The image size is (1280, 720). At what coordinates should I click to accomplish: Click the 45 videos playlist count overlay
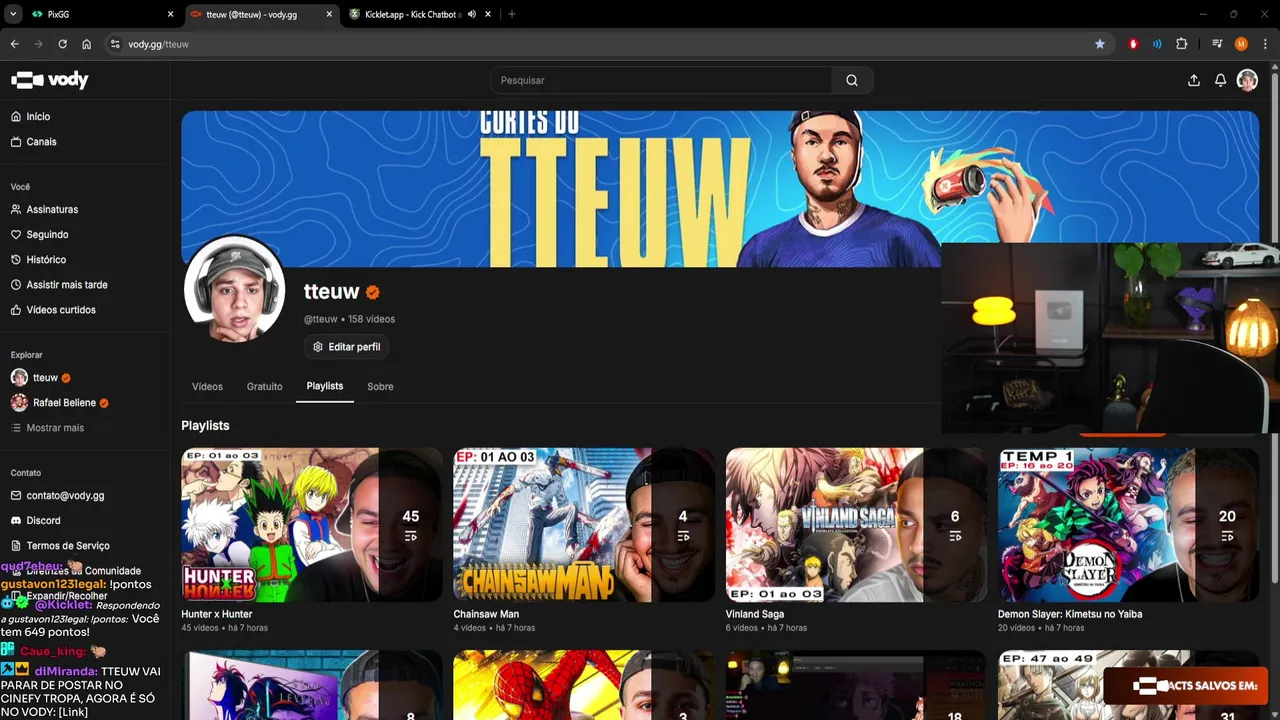(x=411, y=525)
